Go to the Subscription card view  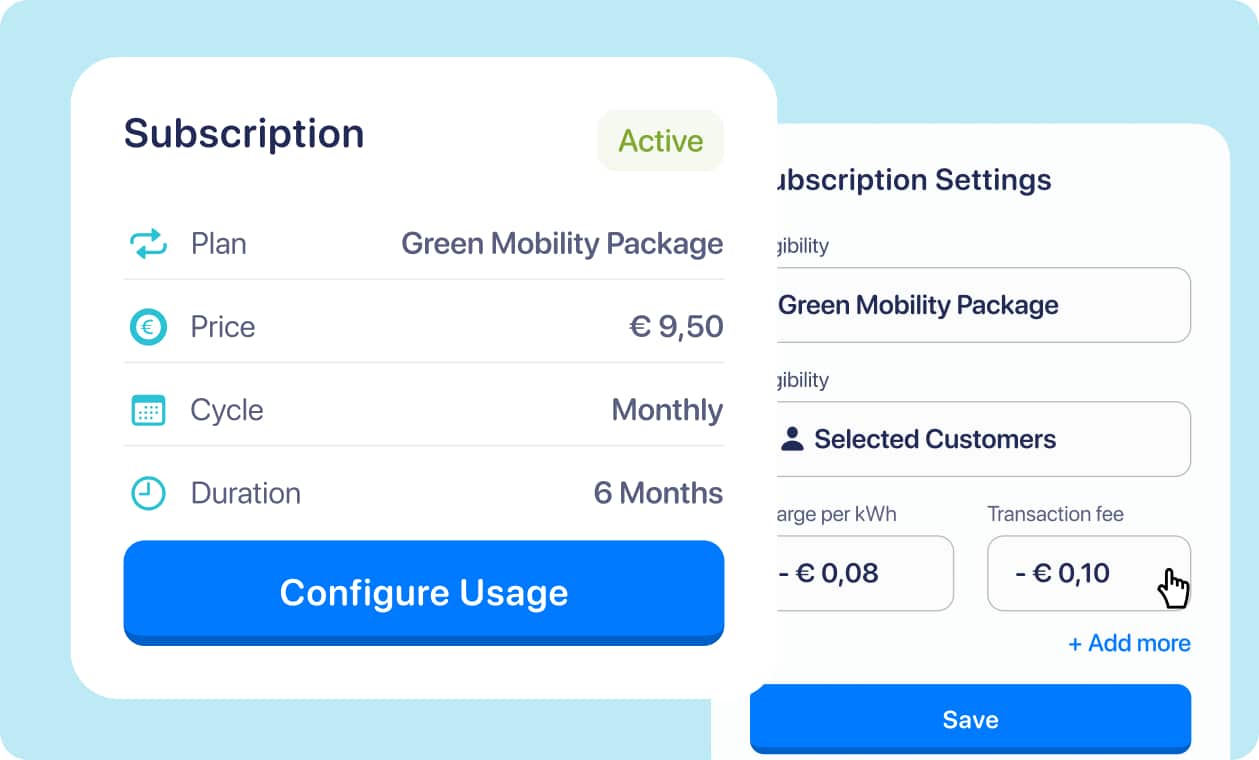coord(243,133)
